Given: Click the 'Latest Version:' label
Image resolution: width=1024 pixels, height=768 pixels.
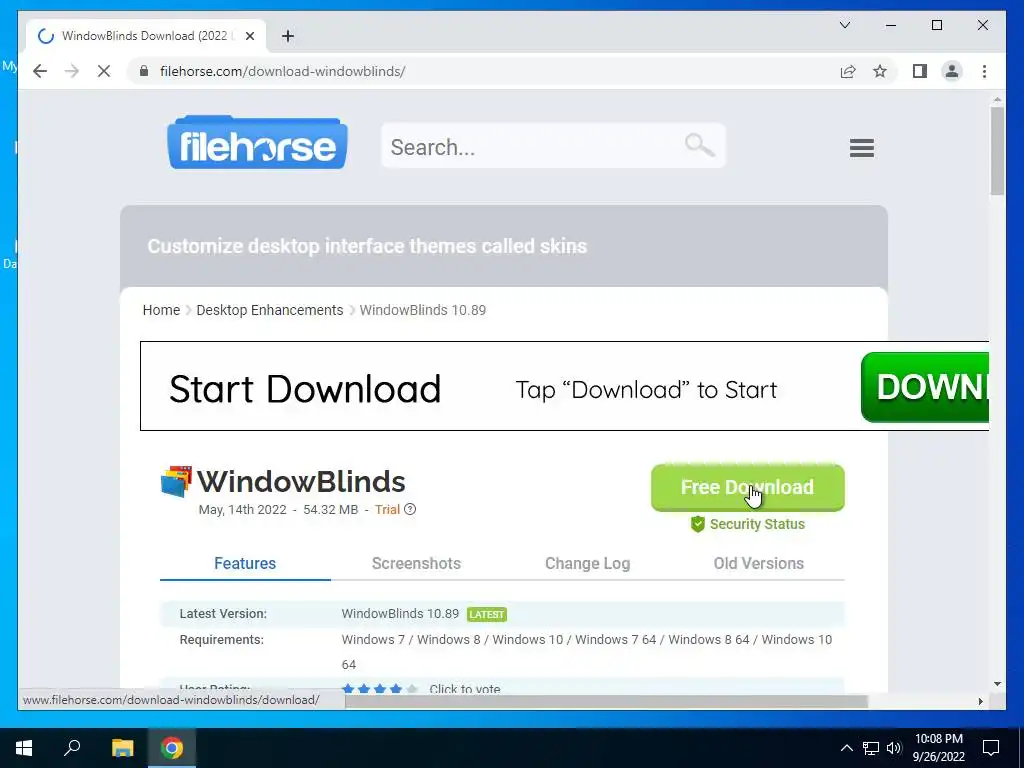Looking at the screenshot, I should click(223, 614).
